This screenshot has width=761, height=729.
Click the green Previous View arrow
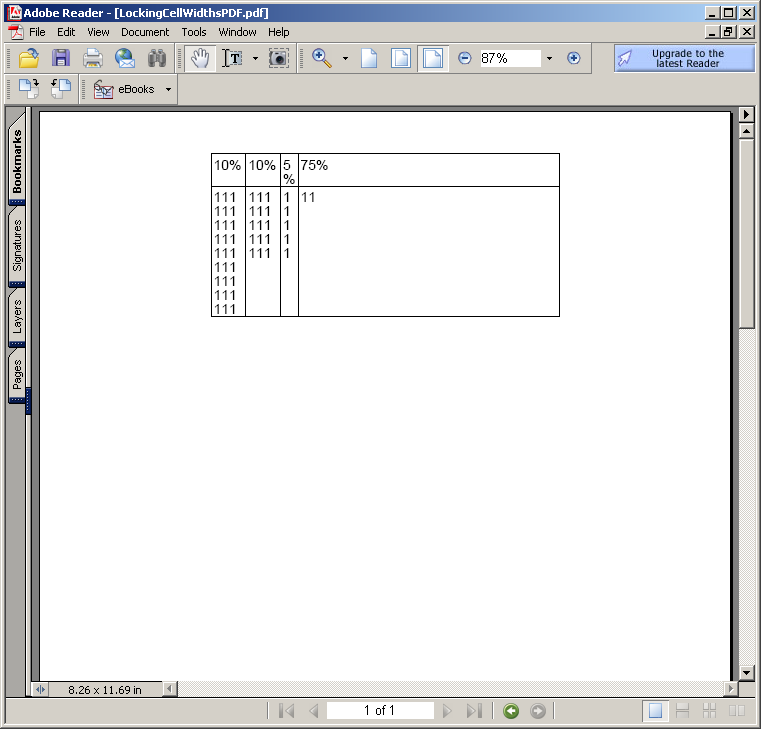[511, 711]
